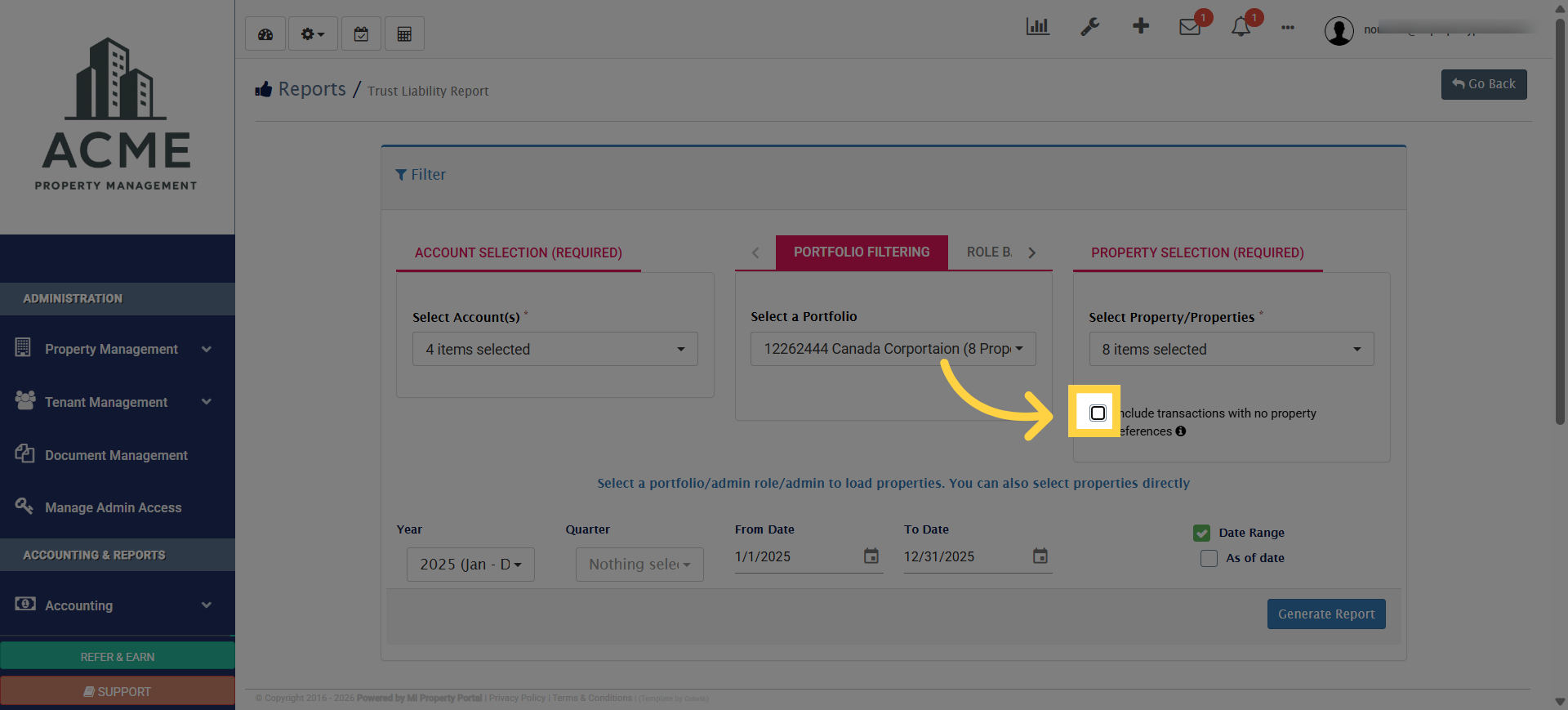The image size is (1568, 710).
Task: Select the Account Selection (Required) tab
Action: [x=519, y=253]
